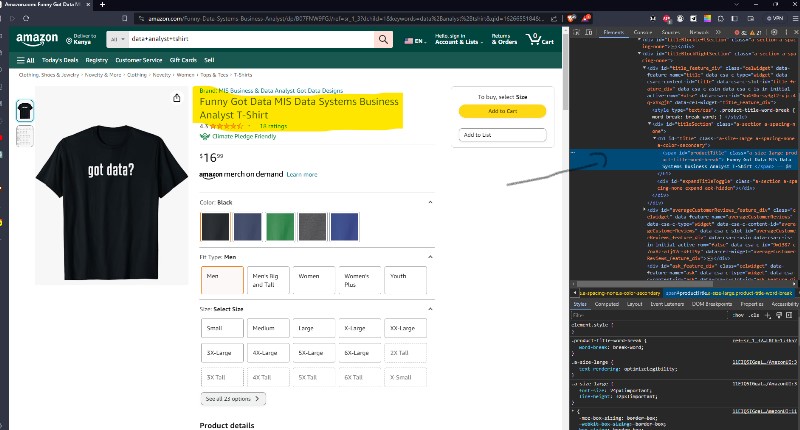Switch to the DevTools Console tab
800x430 pixels.
coord(642,32)
